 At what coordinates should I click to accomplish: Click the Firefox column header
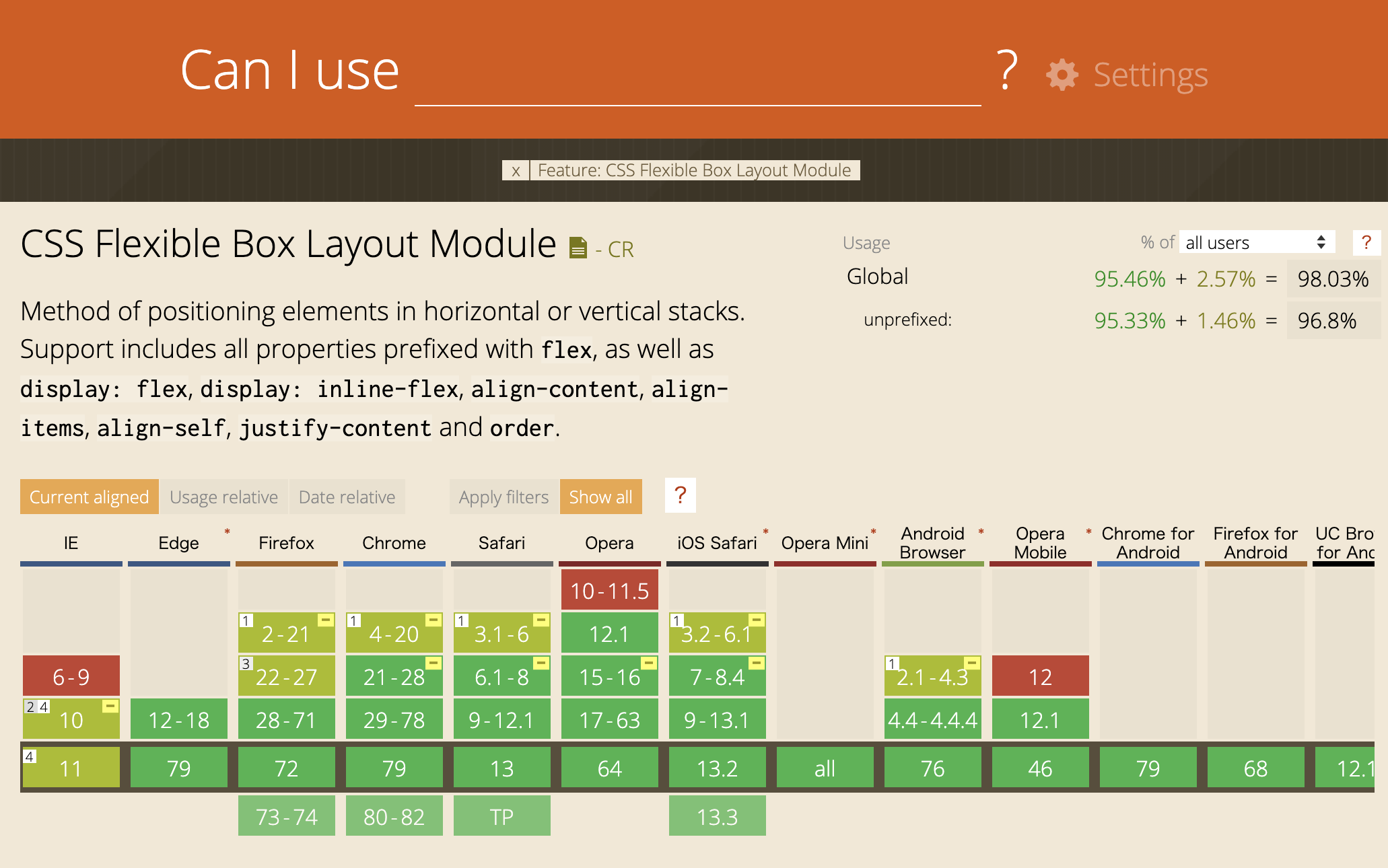[x=287, y=543]
